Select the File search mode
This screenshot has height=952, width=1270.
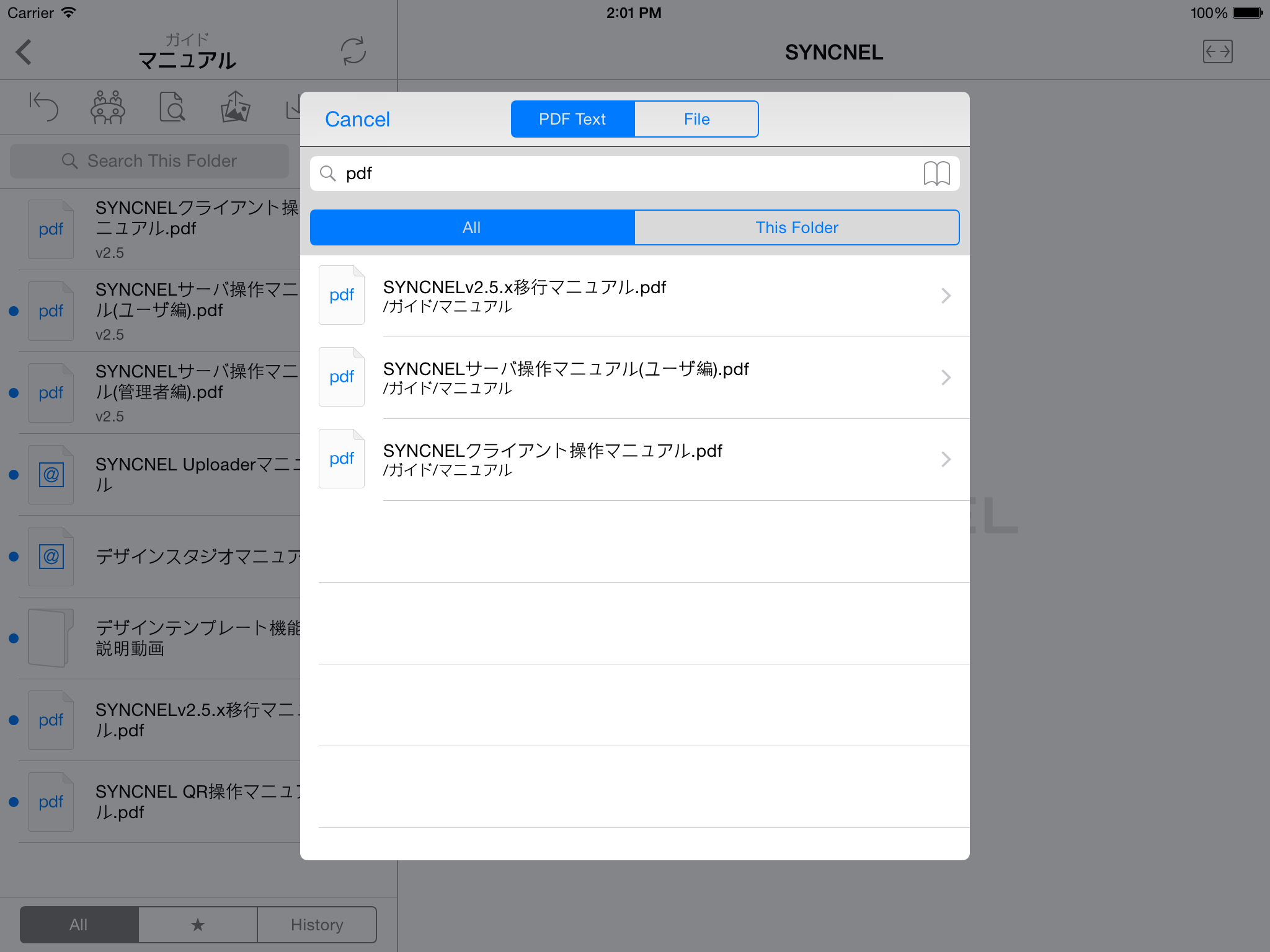696,119
